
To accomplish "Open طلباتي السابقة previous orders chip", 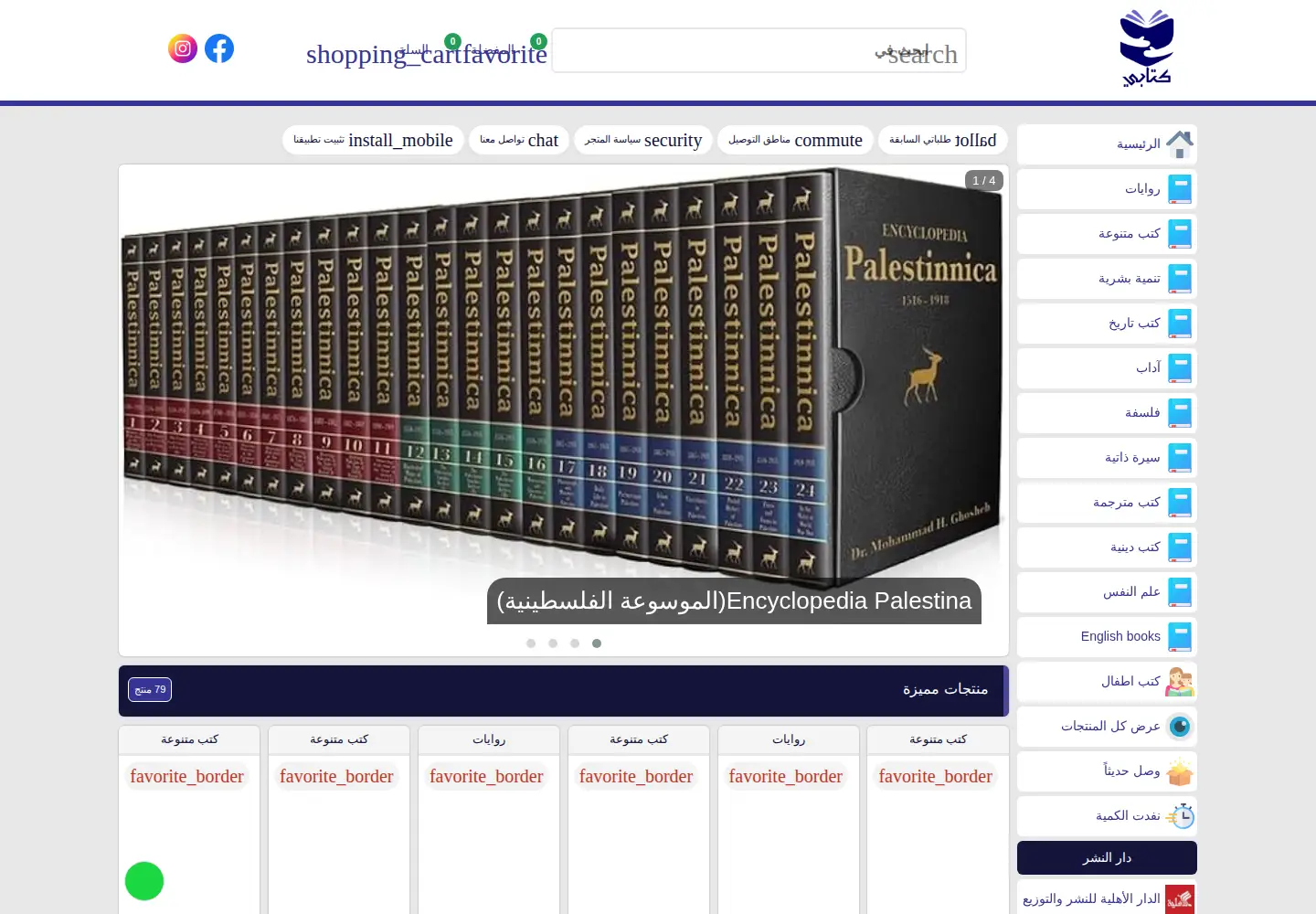I will tap(942, 140).
